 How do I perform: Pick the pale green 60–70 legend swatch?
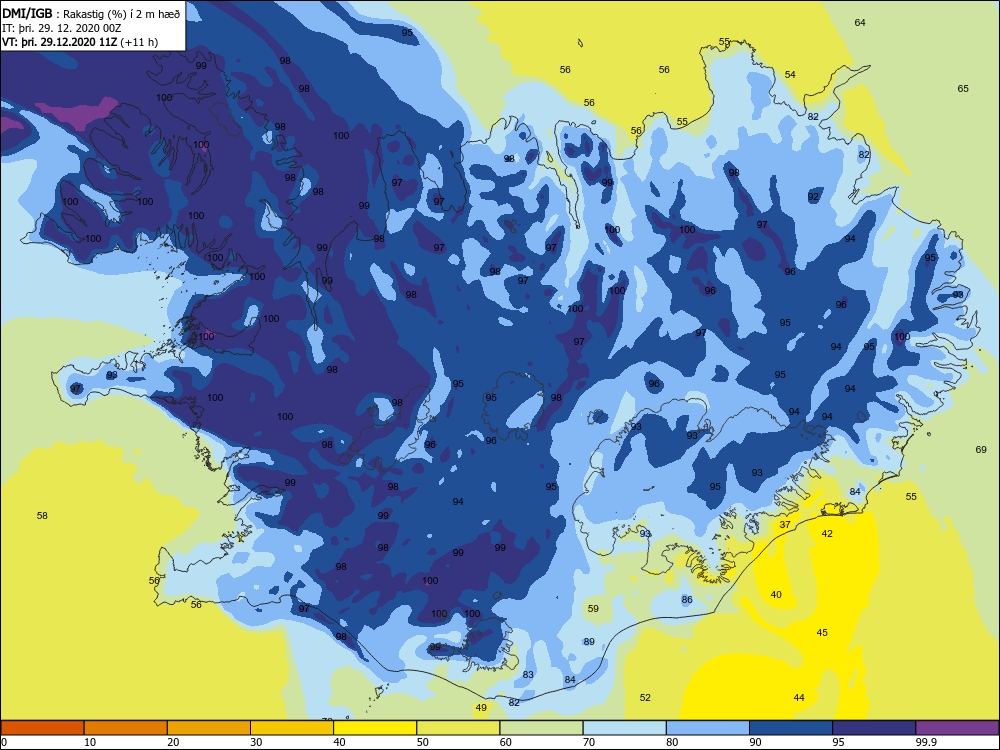pos(541,728)
